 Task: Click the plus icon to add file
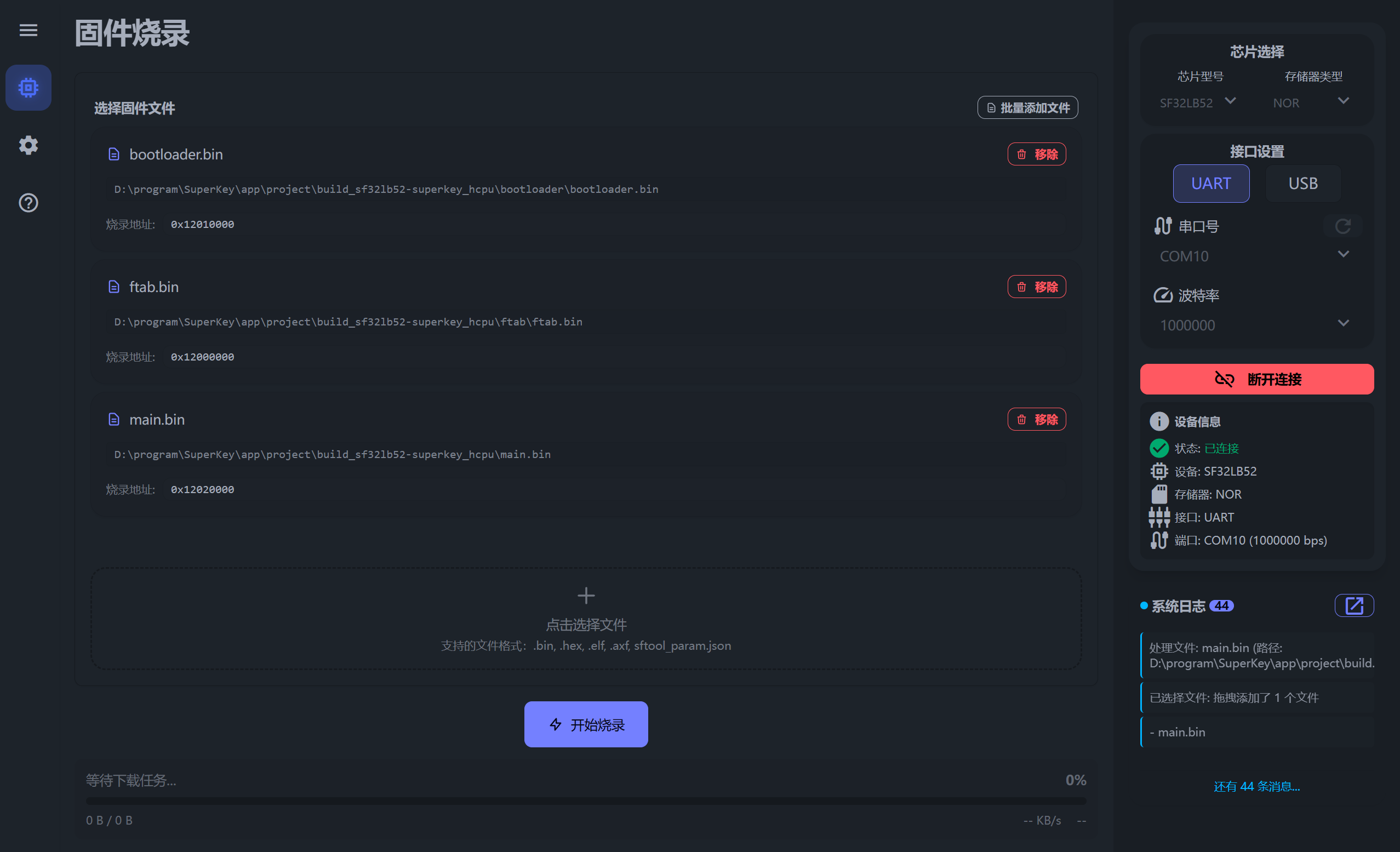[586, 596]
